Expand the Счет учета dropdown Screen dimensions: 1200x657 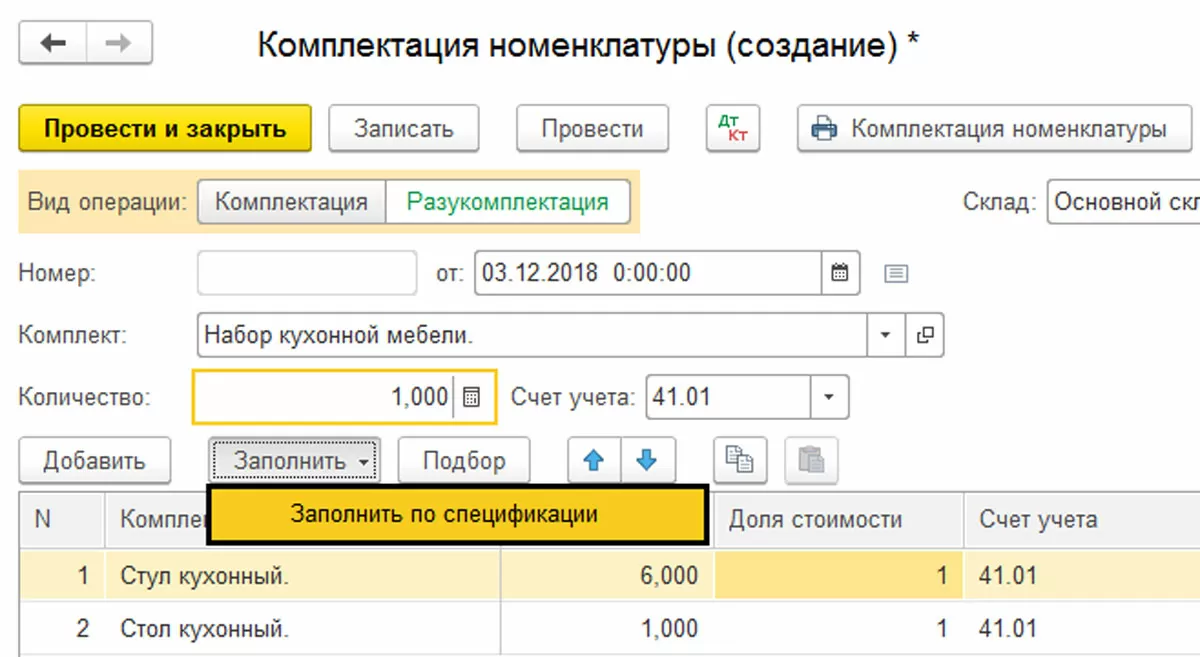[828, 397]
